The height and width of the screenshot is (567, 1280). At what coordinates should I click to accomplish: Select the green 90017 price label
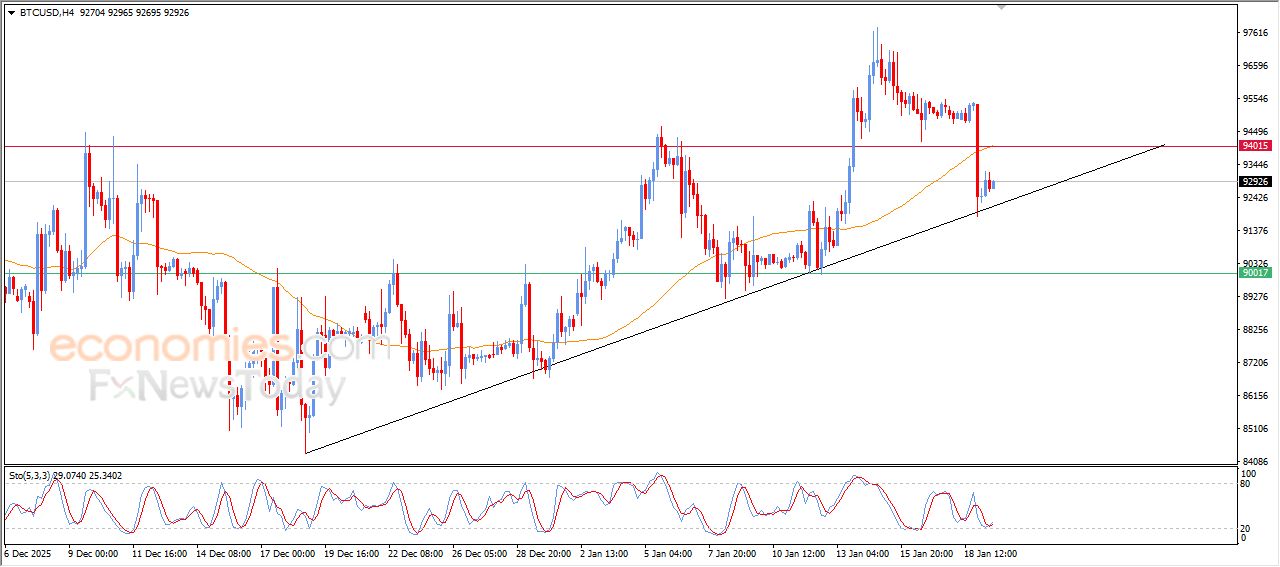point(1254,273)
